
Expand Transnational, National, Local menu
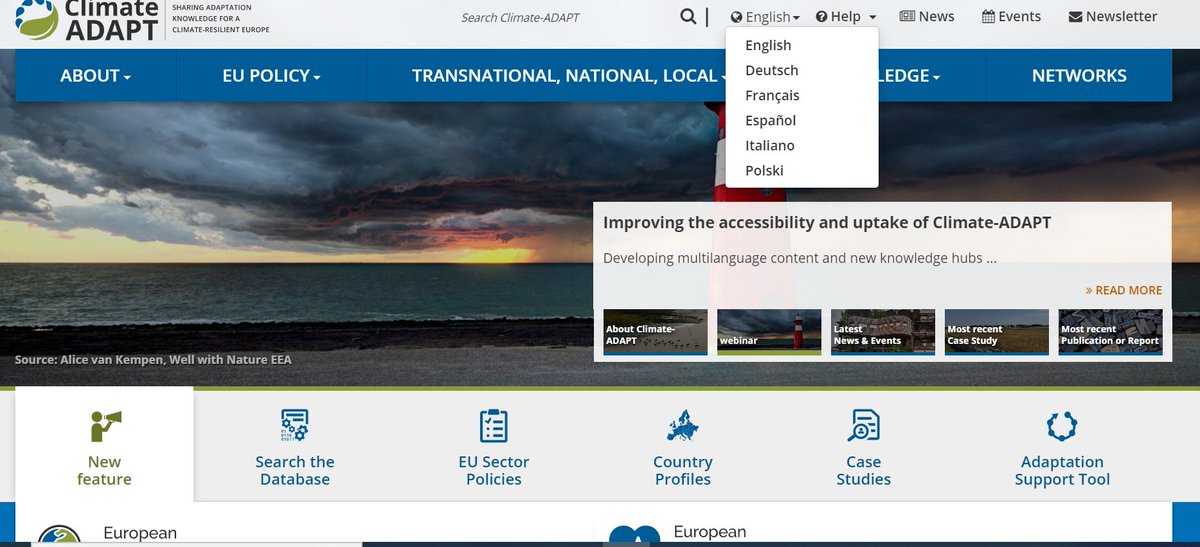(x=571, y=76)
